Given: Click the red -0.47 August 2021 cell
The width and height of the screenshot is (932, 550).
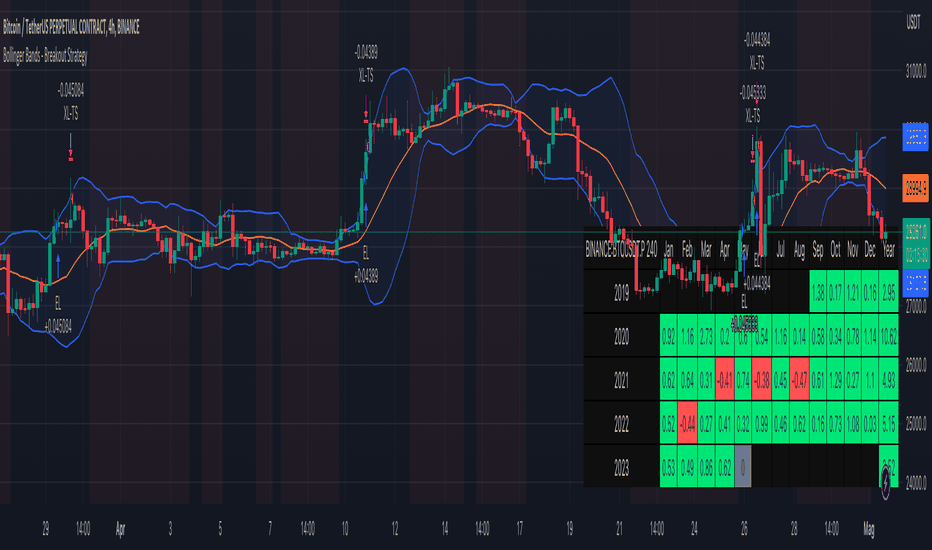Looking at the screenshot, I should click(799, 378).
